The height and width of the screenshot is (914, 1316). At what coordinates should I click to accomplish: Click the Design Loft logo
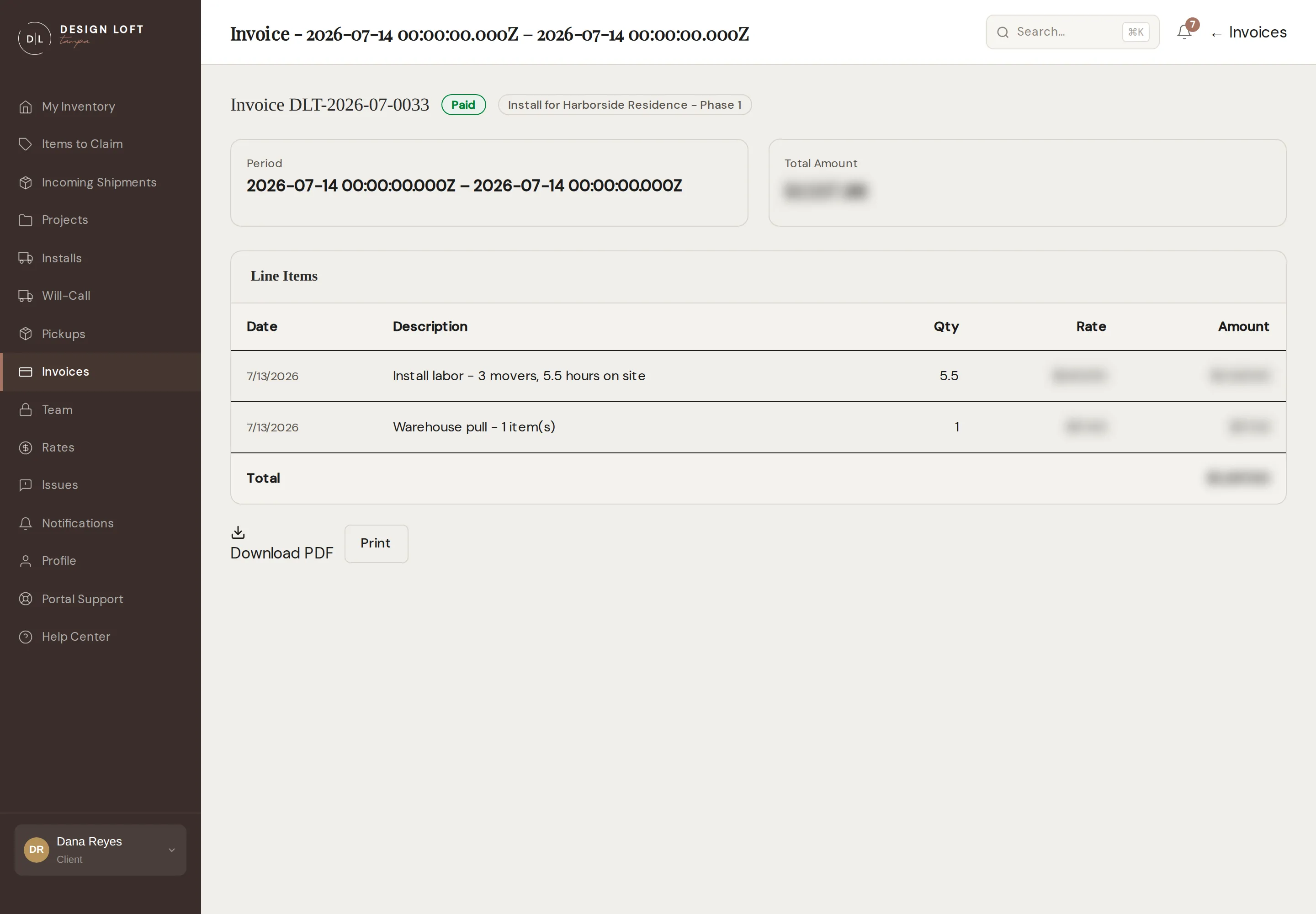(81, 38)
